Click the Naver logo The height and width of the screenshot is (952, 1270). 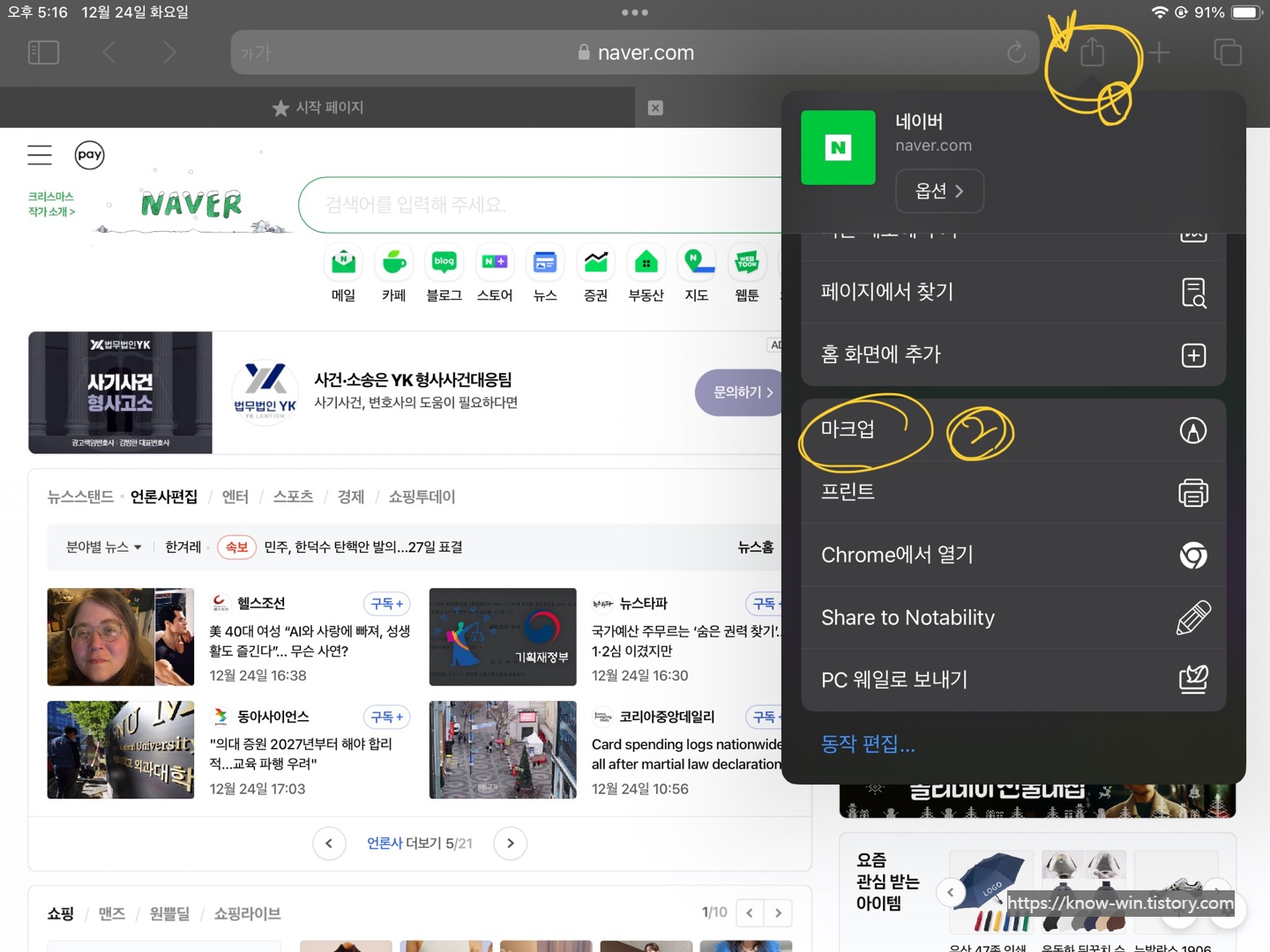click(191, 205)
